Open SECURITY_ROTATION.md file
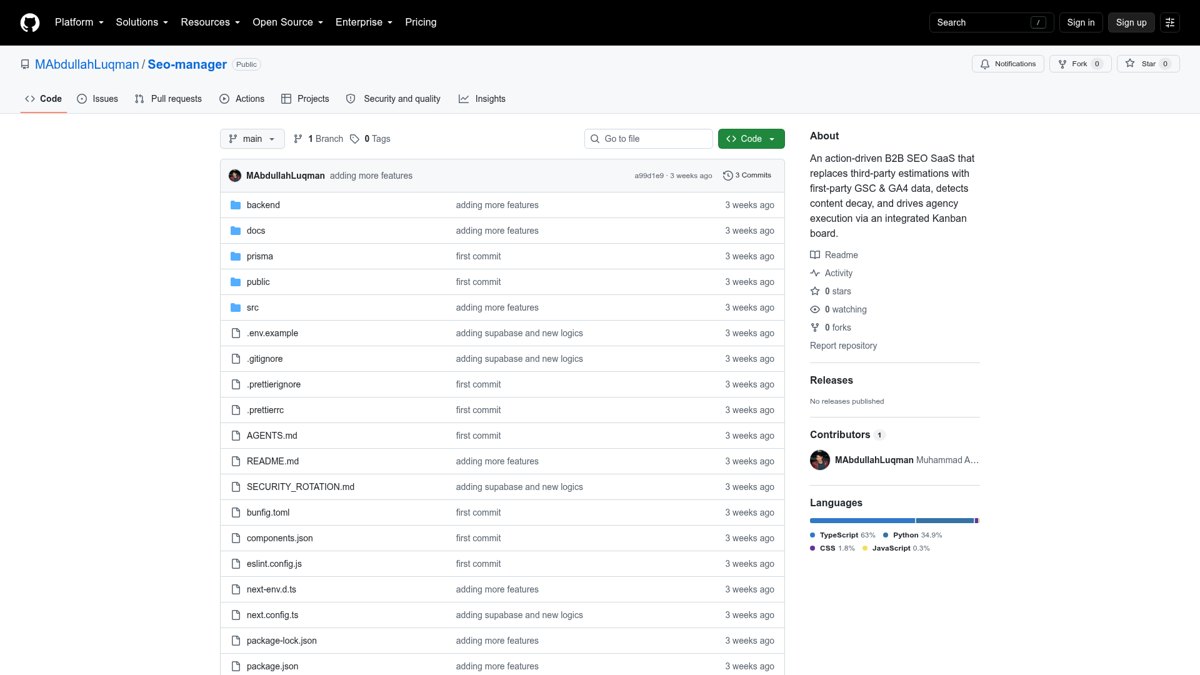The image size is (1200, 675). (x=301, y=487)
